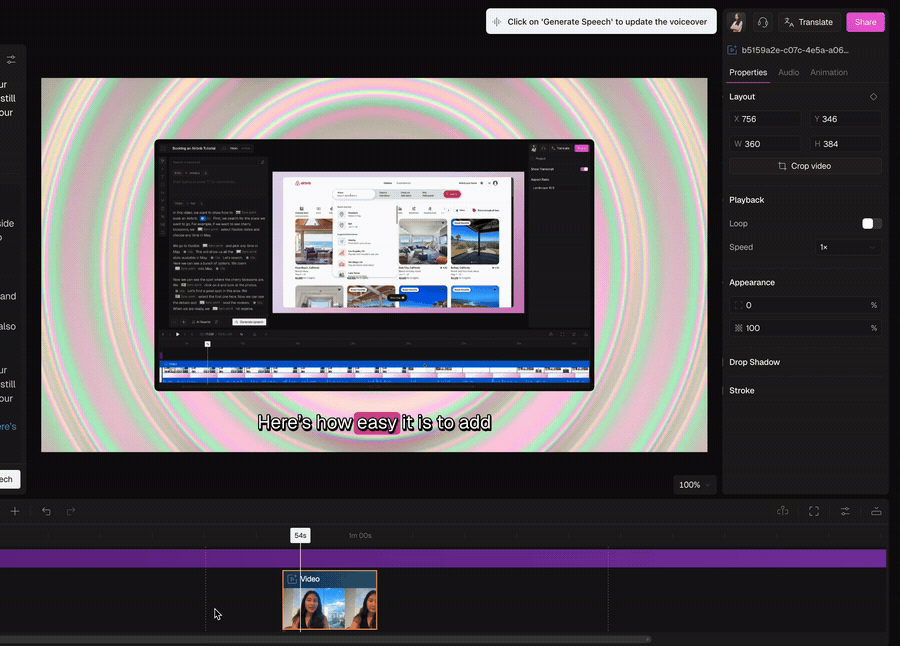This screenshot has width=900, height=646.
Task: Click the opacity checkerboard icon
Action: click(x=738, y=328)
